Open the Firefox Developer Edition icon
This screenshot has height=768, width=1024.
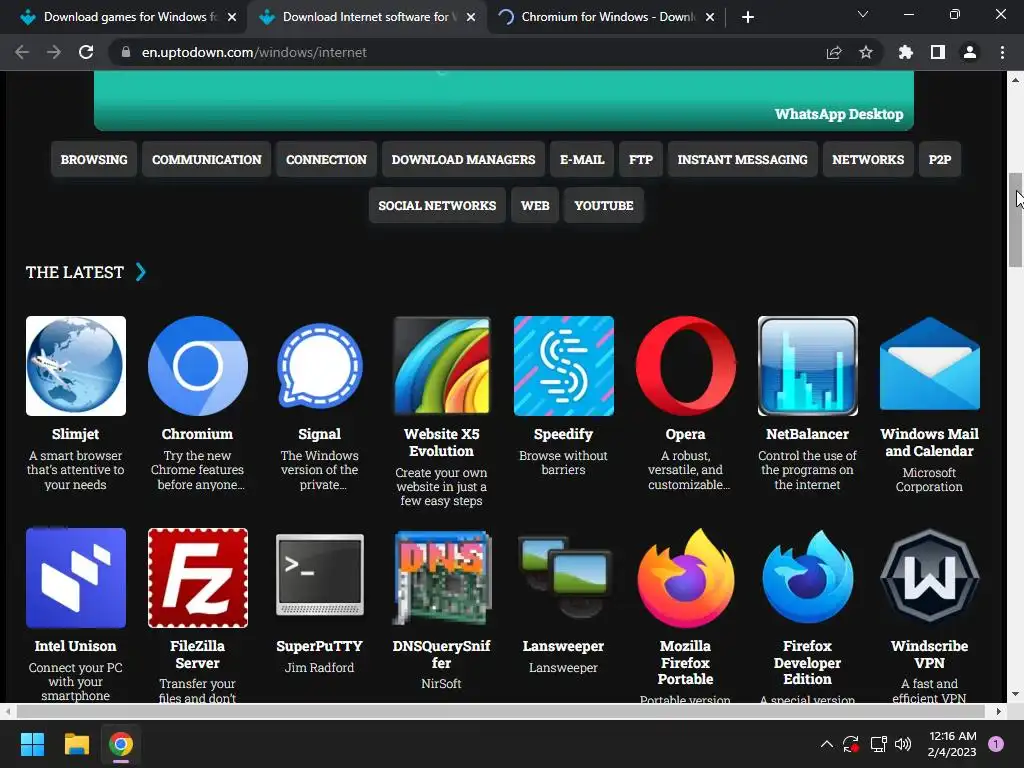tap(808, 578)
